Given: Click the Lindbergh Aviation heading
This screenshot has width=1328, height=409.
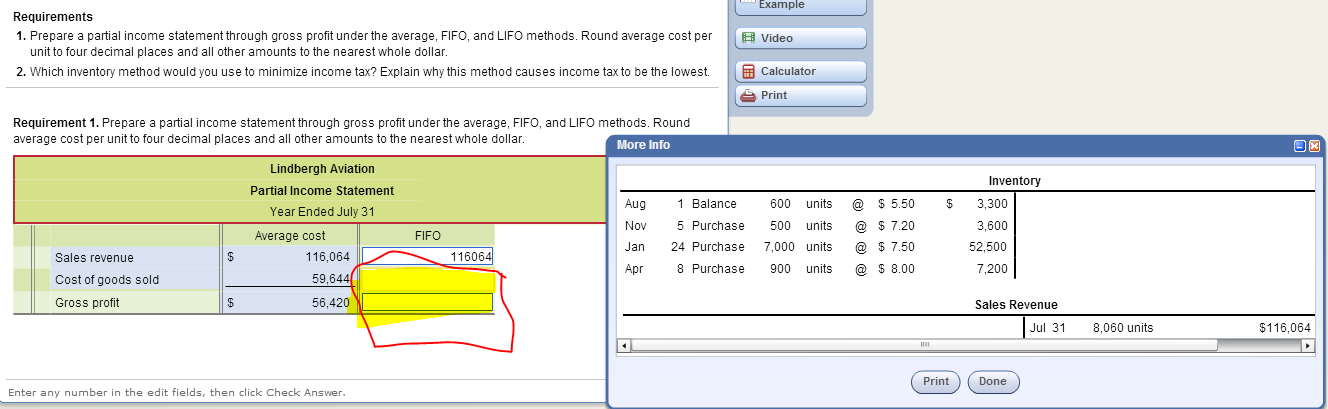Looking at the screenshot, I should (x=322, y=169).
